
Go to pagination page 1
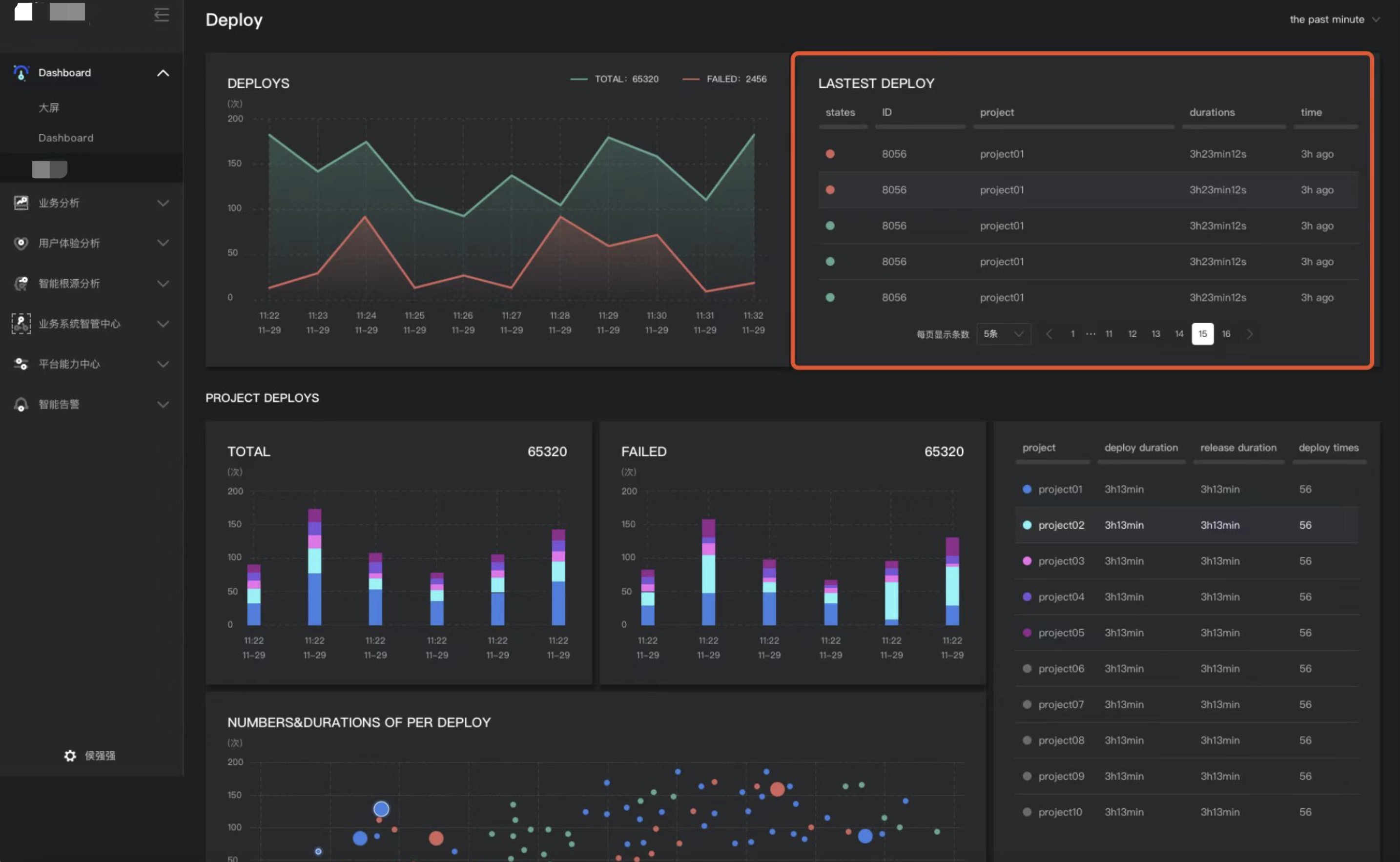tap(1072, 334)
